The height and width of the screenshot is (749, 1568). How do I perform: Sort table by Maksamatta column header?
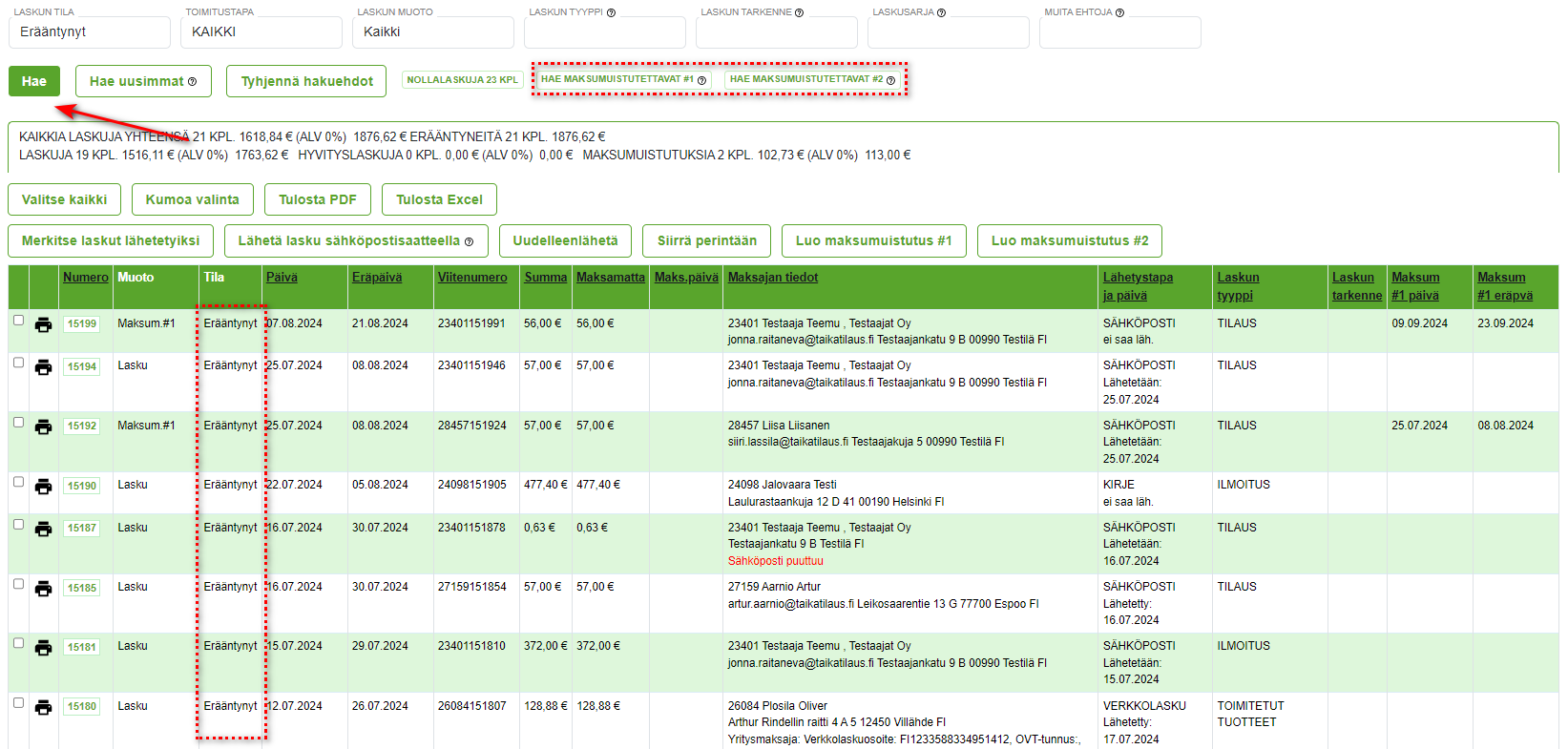[x=611, y=277]
